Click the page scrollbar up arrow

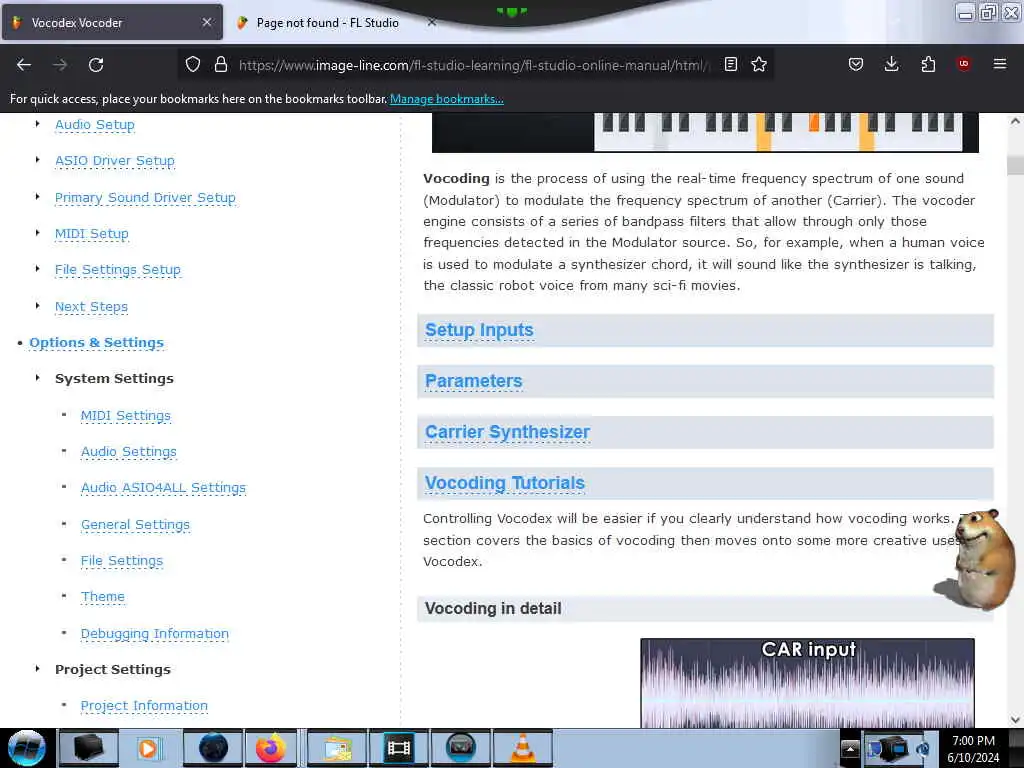tap(1015, 121)
